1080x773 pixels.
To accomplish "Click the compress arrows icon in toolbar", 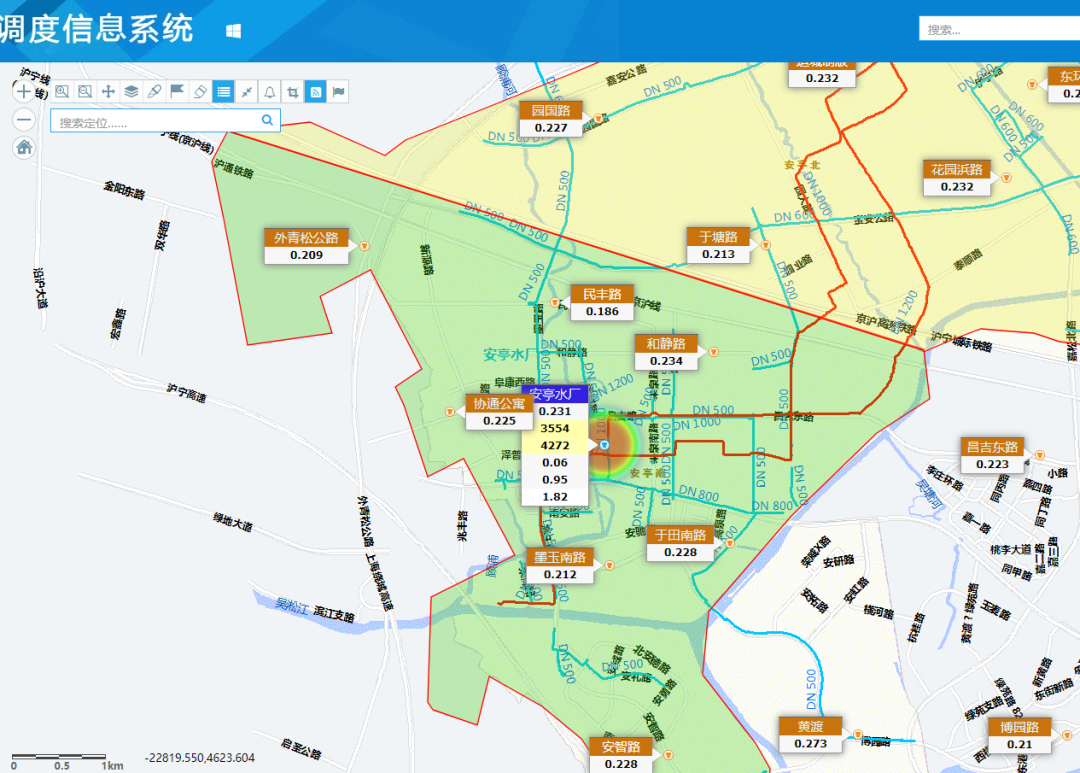I will pos(246,91).
